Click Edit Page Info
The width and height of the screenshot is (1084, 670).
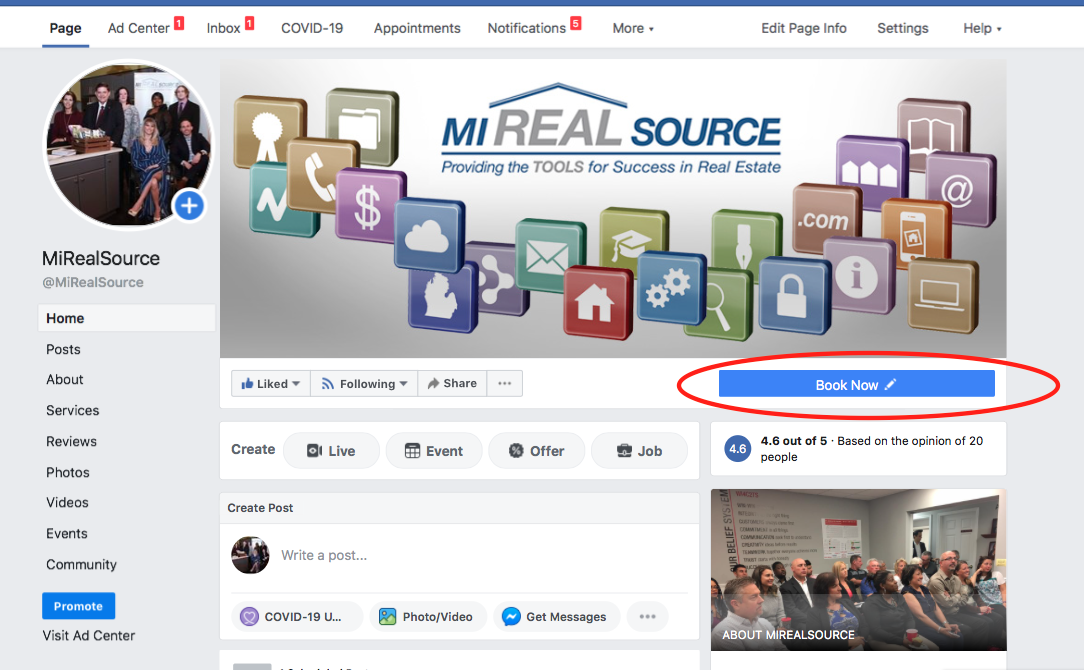pos(803,28)
